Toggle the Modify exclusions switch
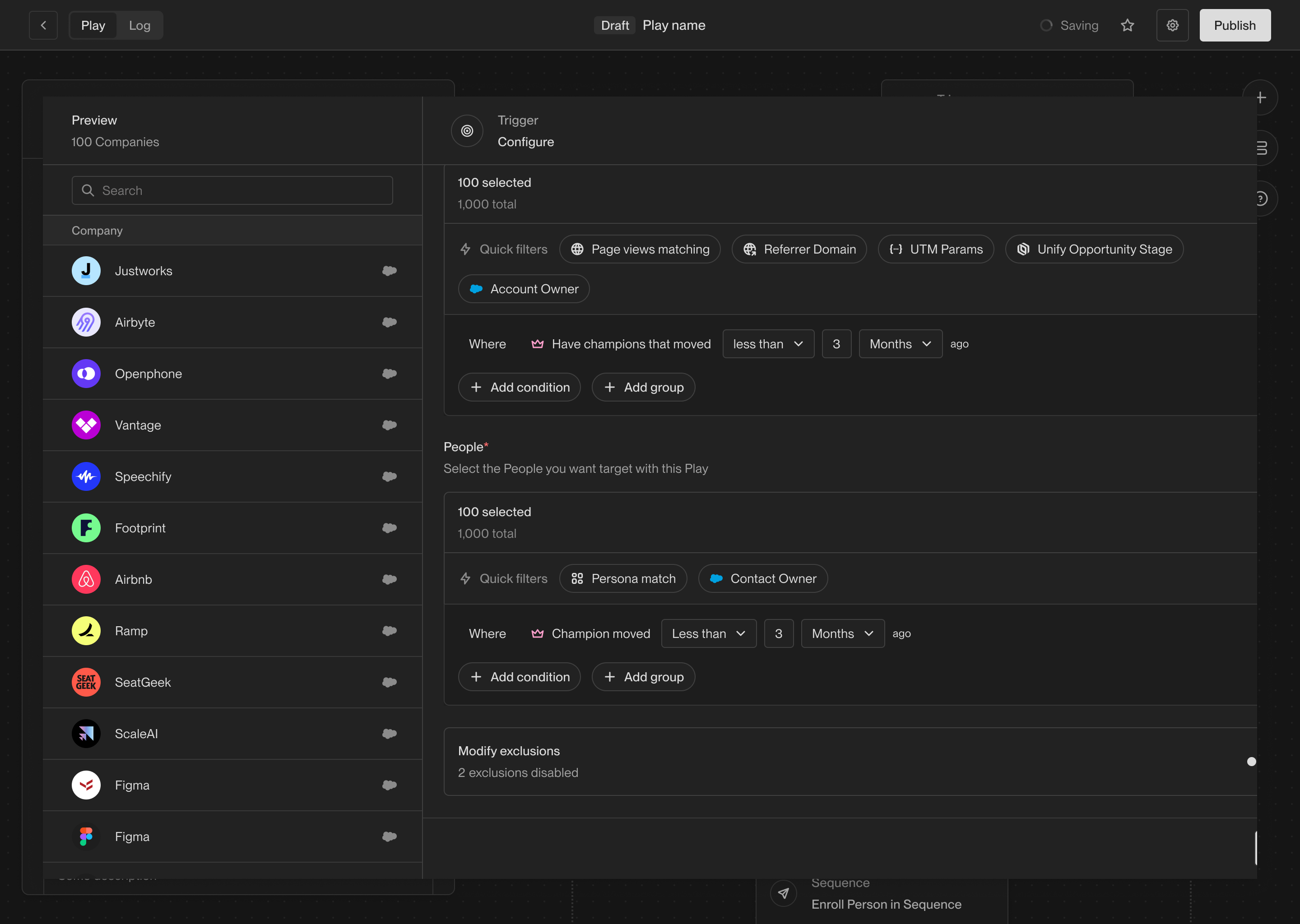Screen dimensions: 1300x924 coord(1250,761)
